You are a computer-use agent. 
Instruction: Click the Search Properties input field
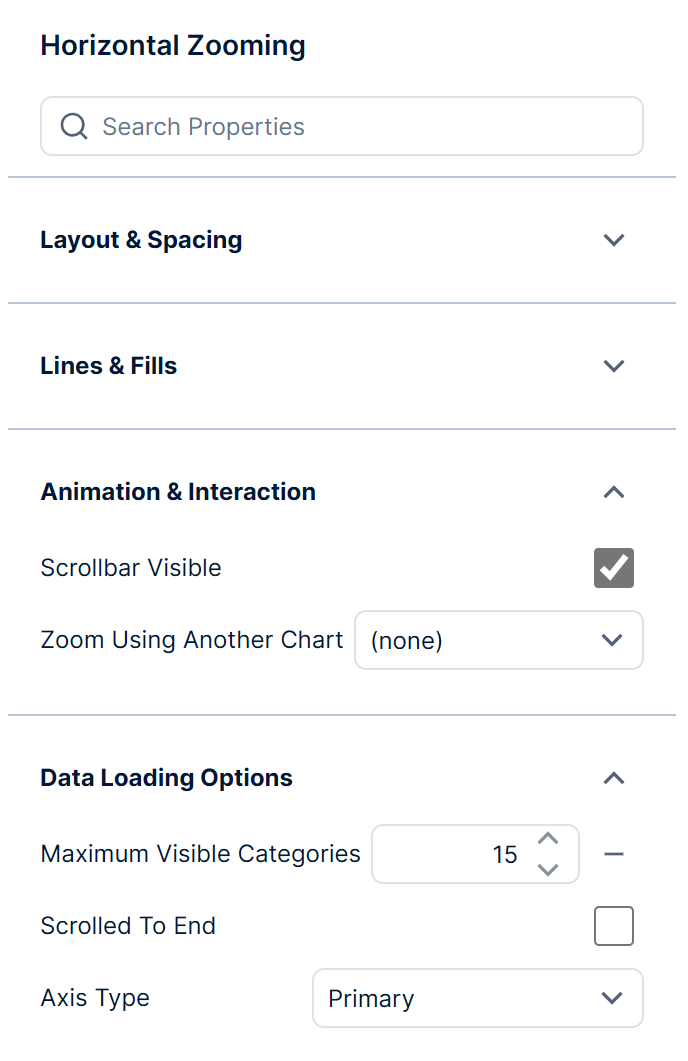(341, 126)
